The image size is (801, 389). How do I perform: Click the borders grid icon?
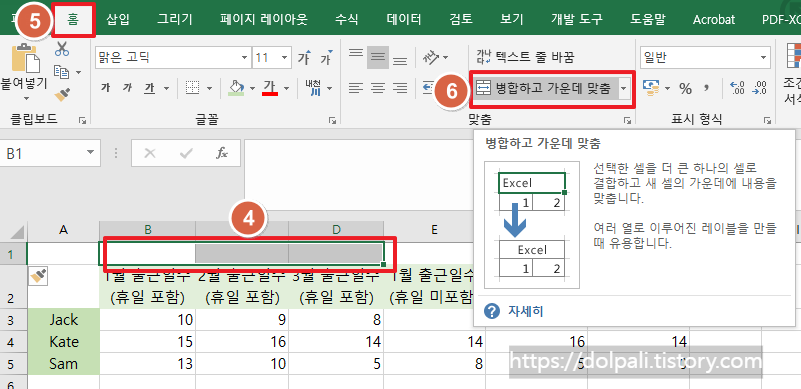[x=192, y=88]
